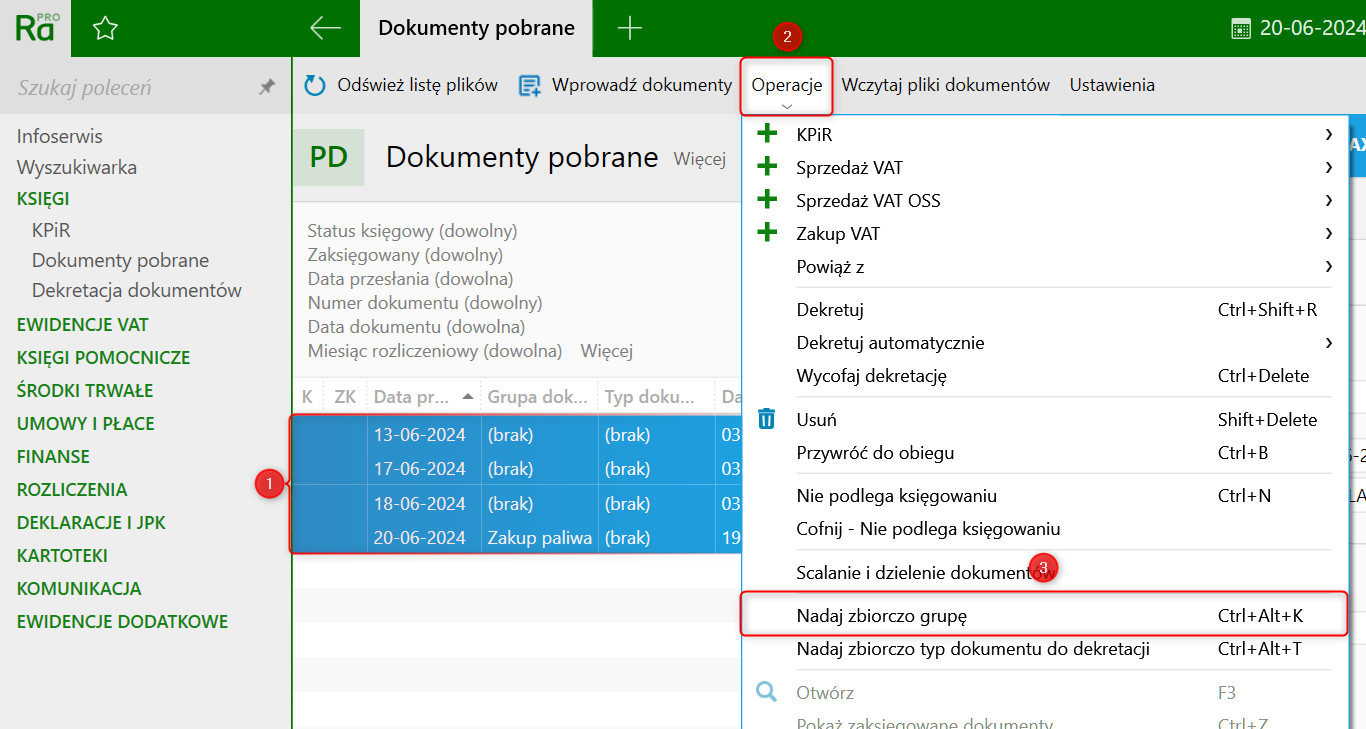Pin the command search panel

(266, 87)
